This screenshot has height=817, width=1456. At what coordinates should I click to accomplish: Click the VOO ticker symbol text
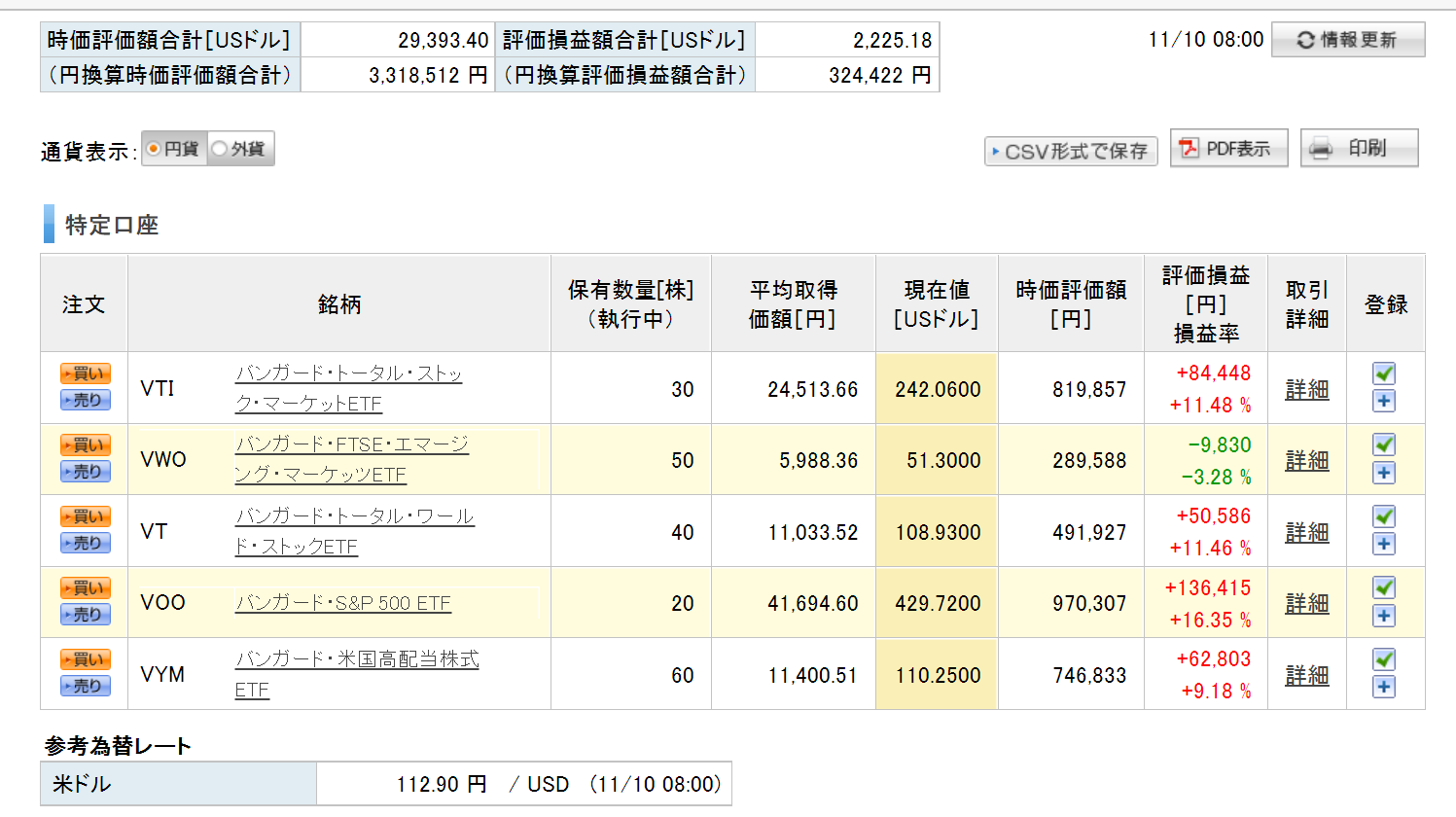tap(162, 603)
